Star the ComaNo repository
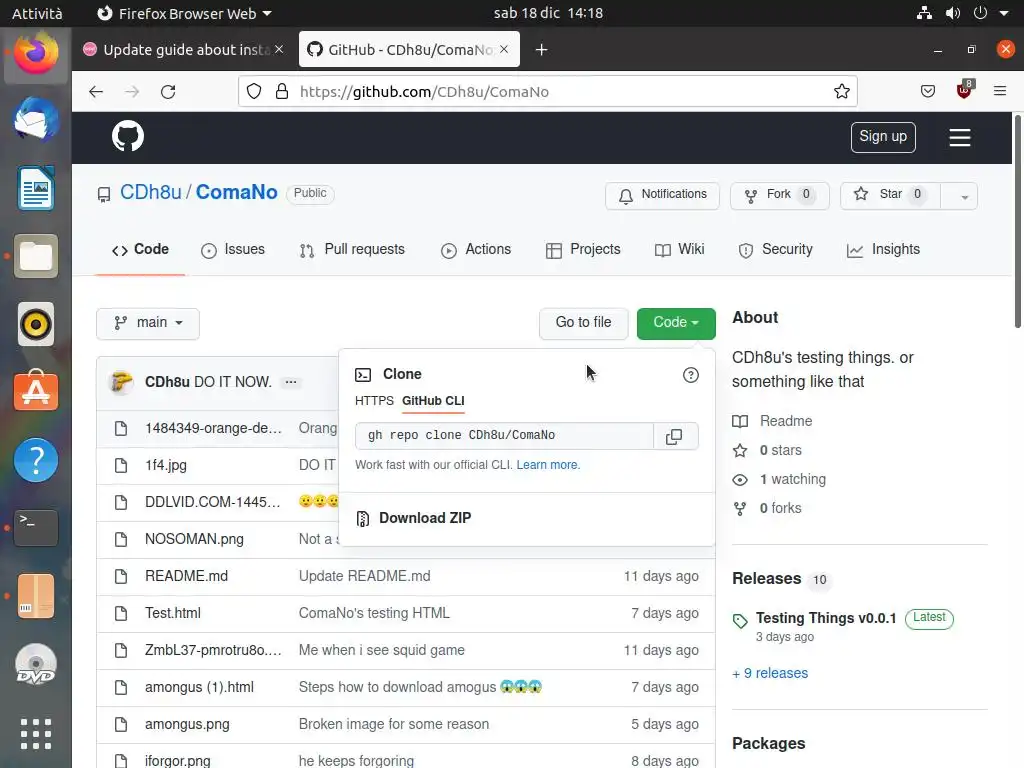 (x=891, y=195)
